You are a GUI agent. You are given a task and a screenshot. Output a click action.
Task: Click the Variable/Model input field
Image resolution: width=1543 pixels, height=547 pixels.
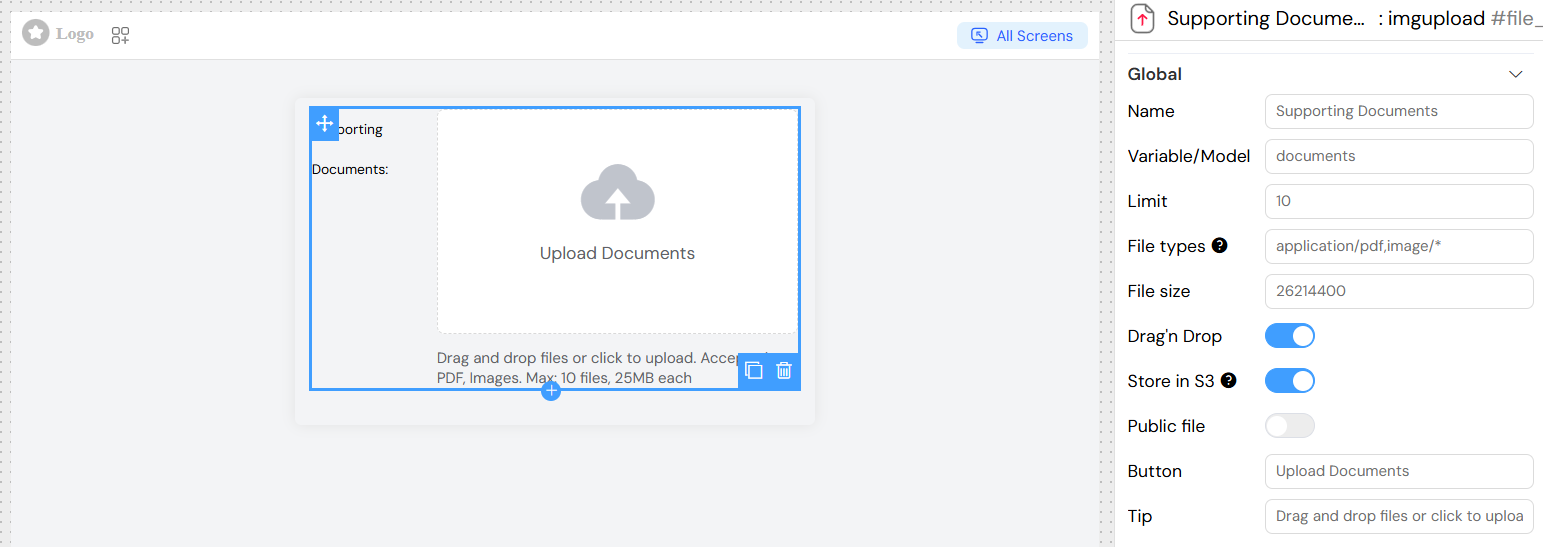(x=1399, y=156)
